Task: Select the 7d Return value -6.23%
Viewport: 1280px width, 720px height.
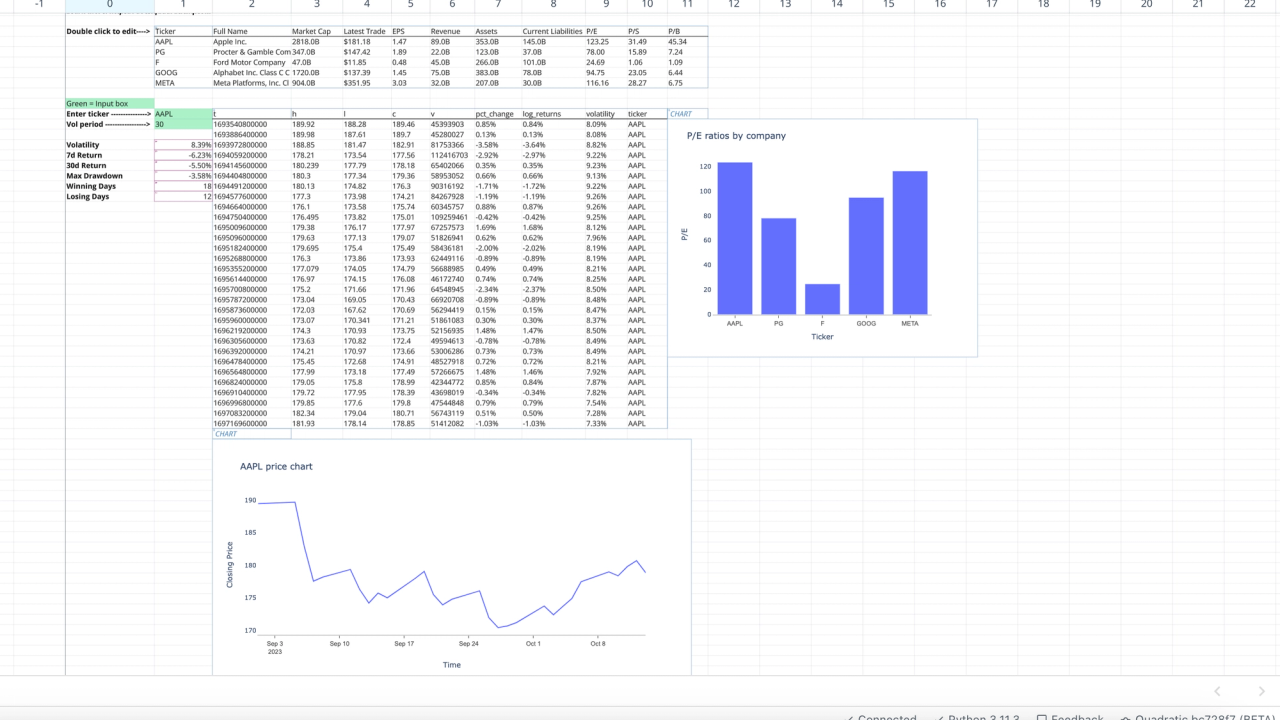Action: [183, 155]
